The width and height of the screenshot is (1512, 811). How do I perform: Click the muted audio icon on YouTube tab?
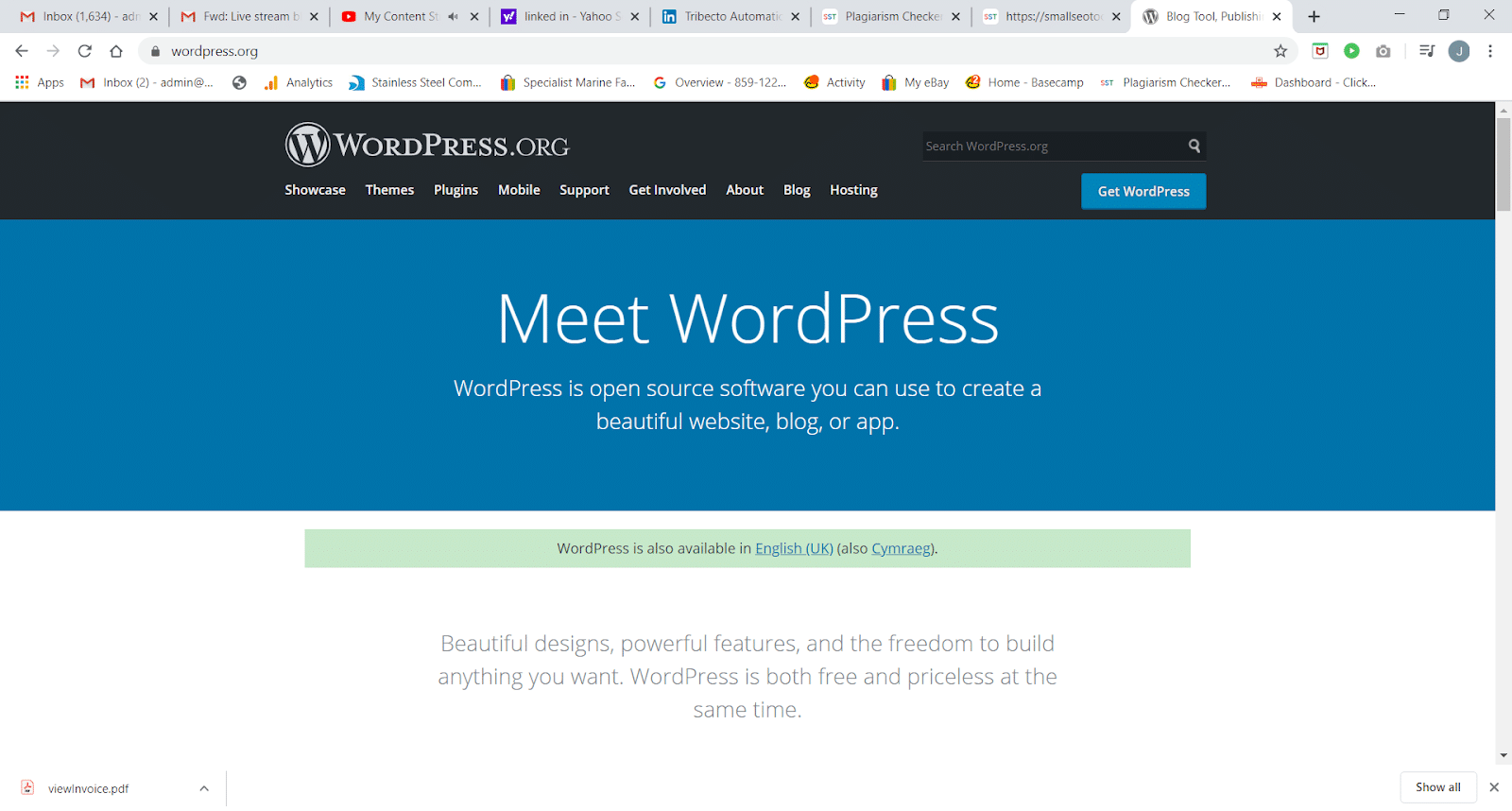[x=453, y=16]
